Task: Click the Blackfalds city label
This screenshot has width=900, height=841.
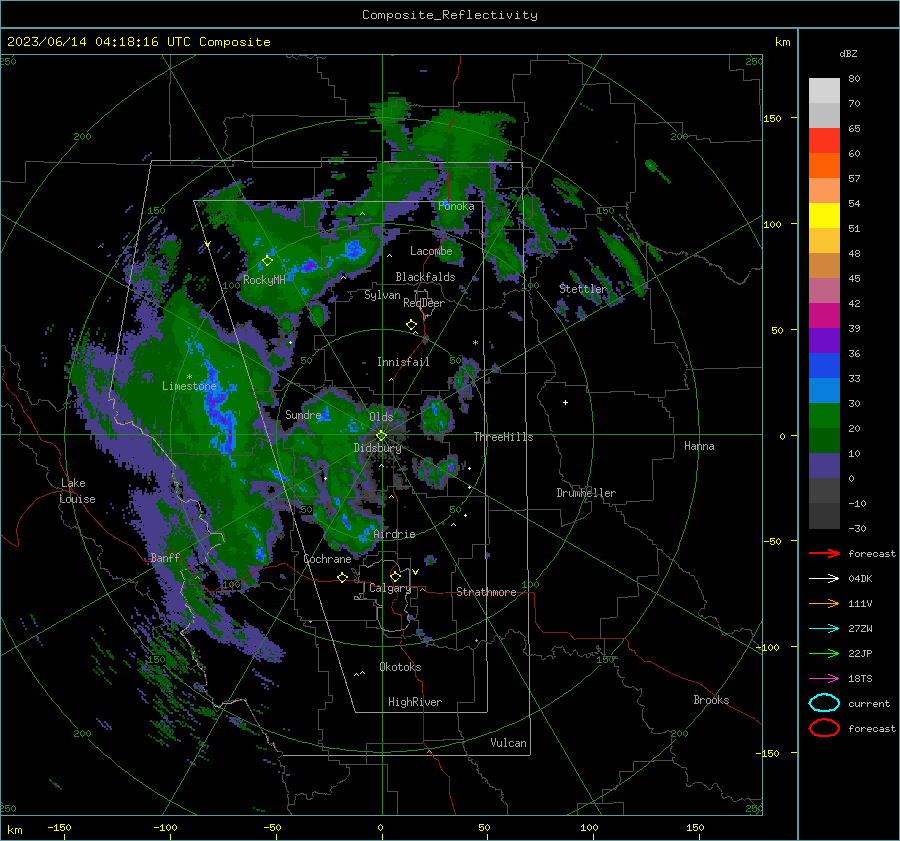Action: [x=425, y=277]
